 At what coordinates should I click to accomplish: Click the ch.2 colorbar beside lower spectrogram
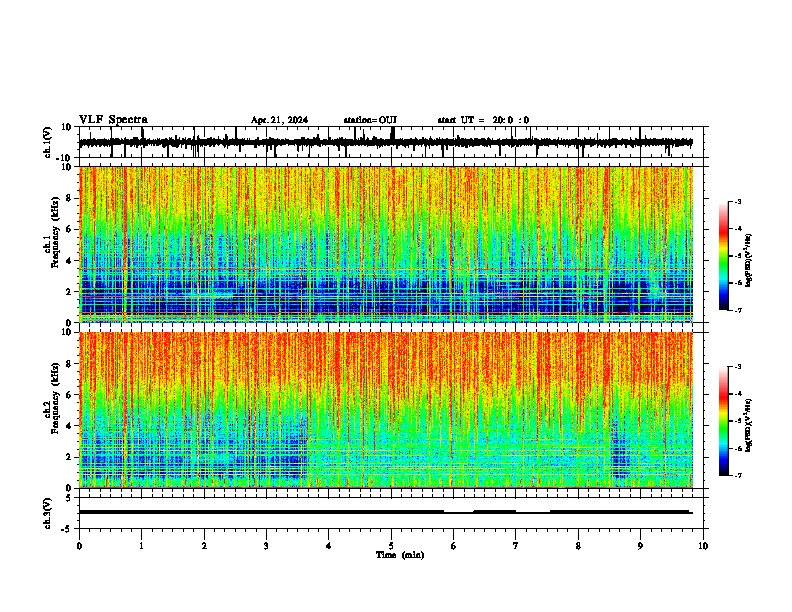pyautogui.click(x=723, y=421)
